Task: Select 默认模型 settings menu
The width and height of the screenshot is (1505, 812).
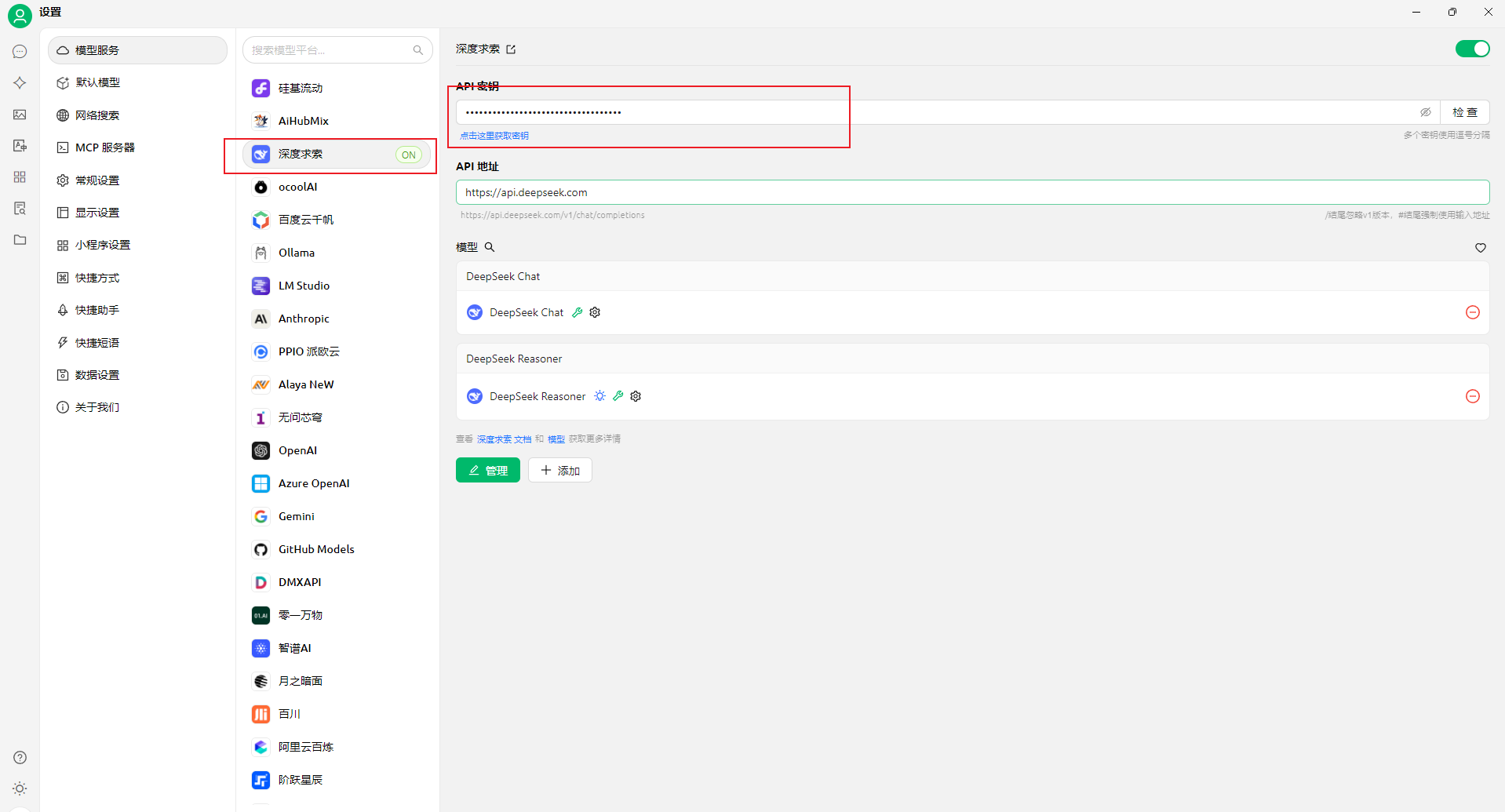Action: pyautogui.click(x=137, y=82)
